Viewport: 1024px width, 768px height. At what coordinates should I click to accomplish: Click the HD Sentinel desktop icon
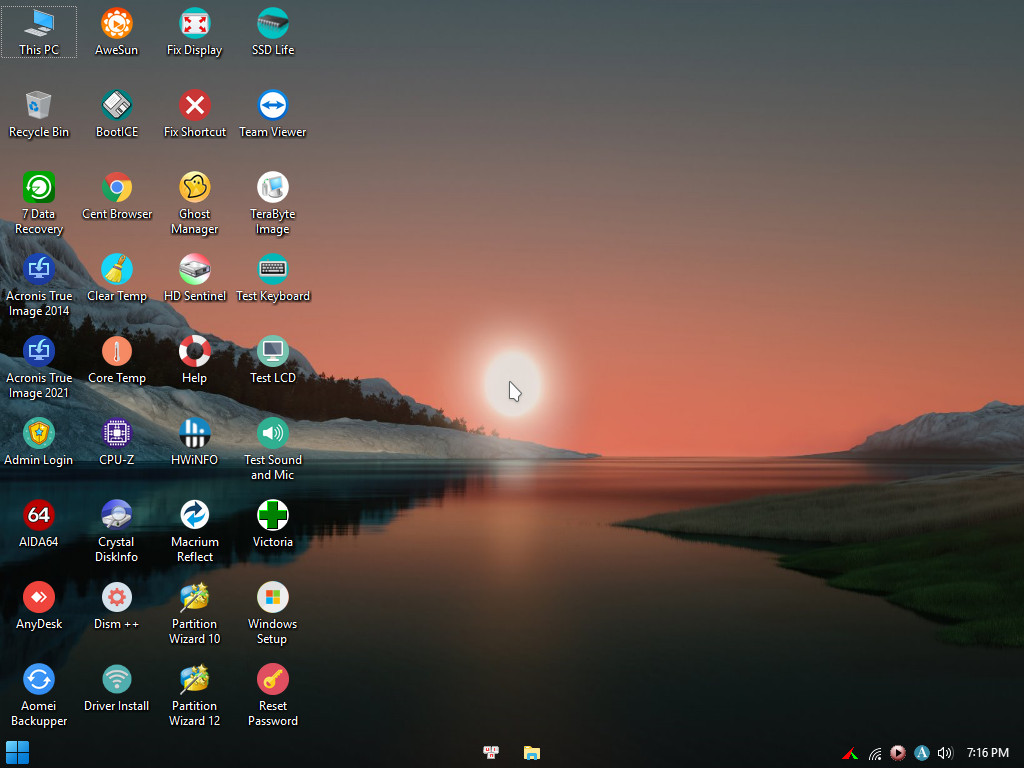(x=195, y=270)
